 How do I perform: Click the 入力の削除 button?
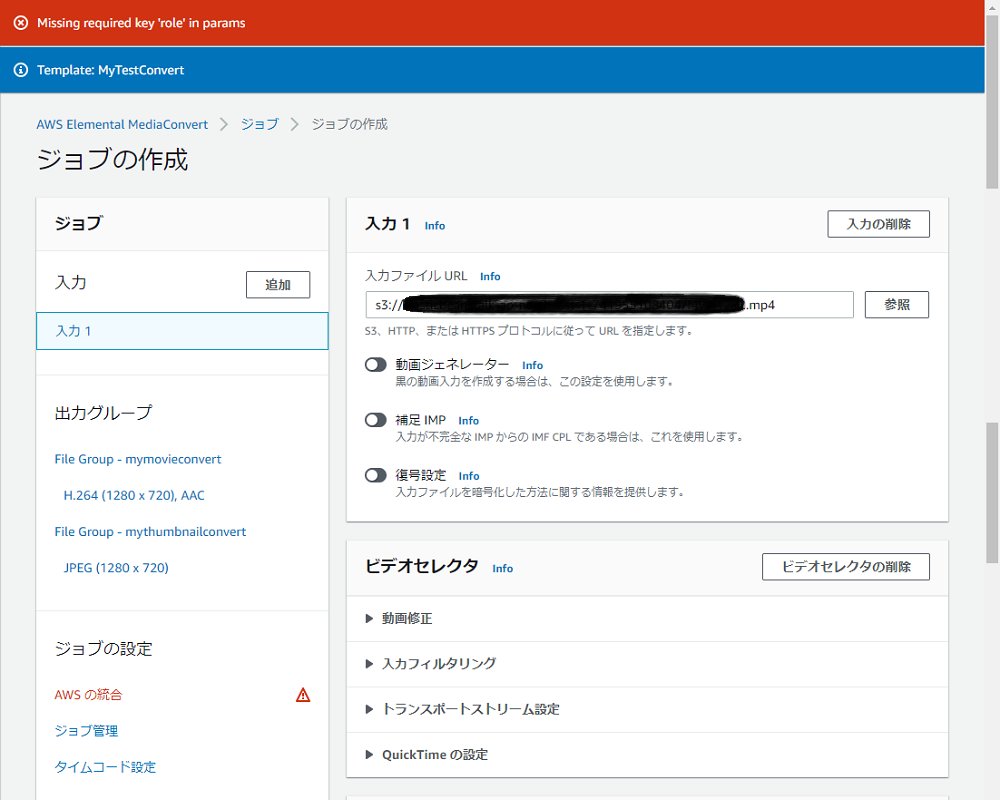[878, 224]
